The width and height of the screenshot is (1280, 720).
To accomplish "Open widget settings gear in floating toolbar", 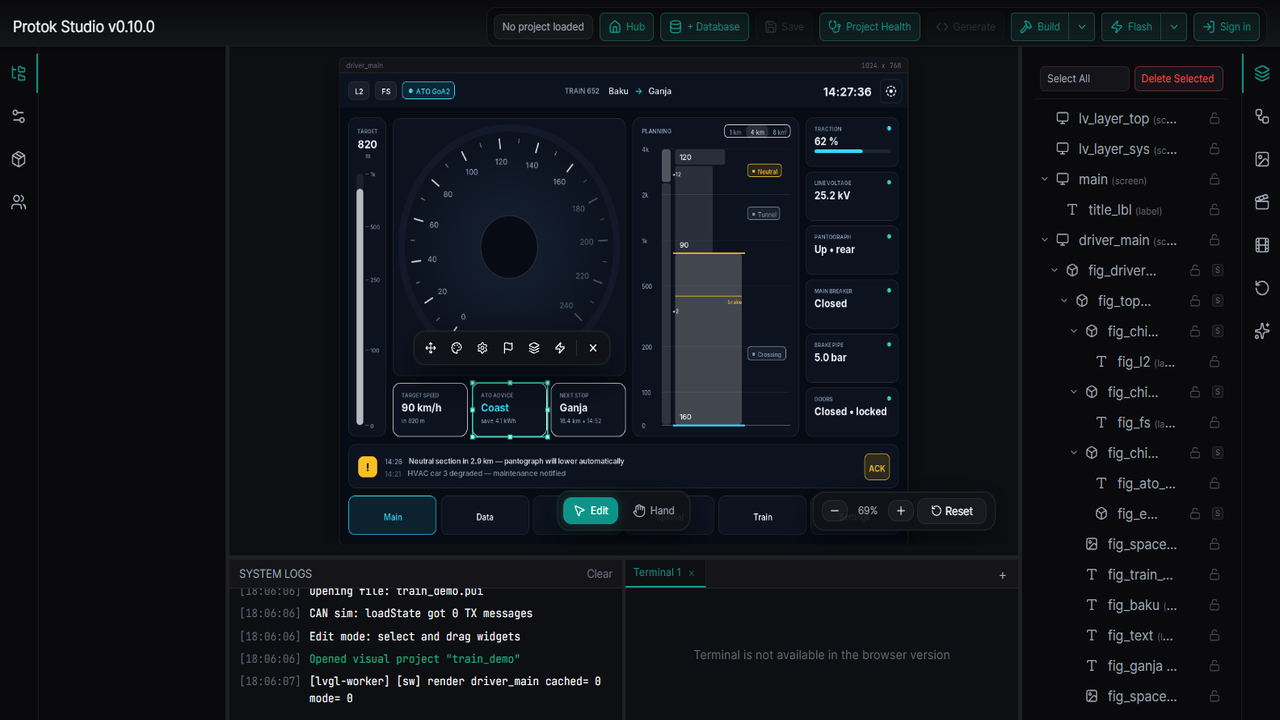I will [482, 348].
